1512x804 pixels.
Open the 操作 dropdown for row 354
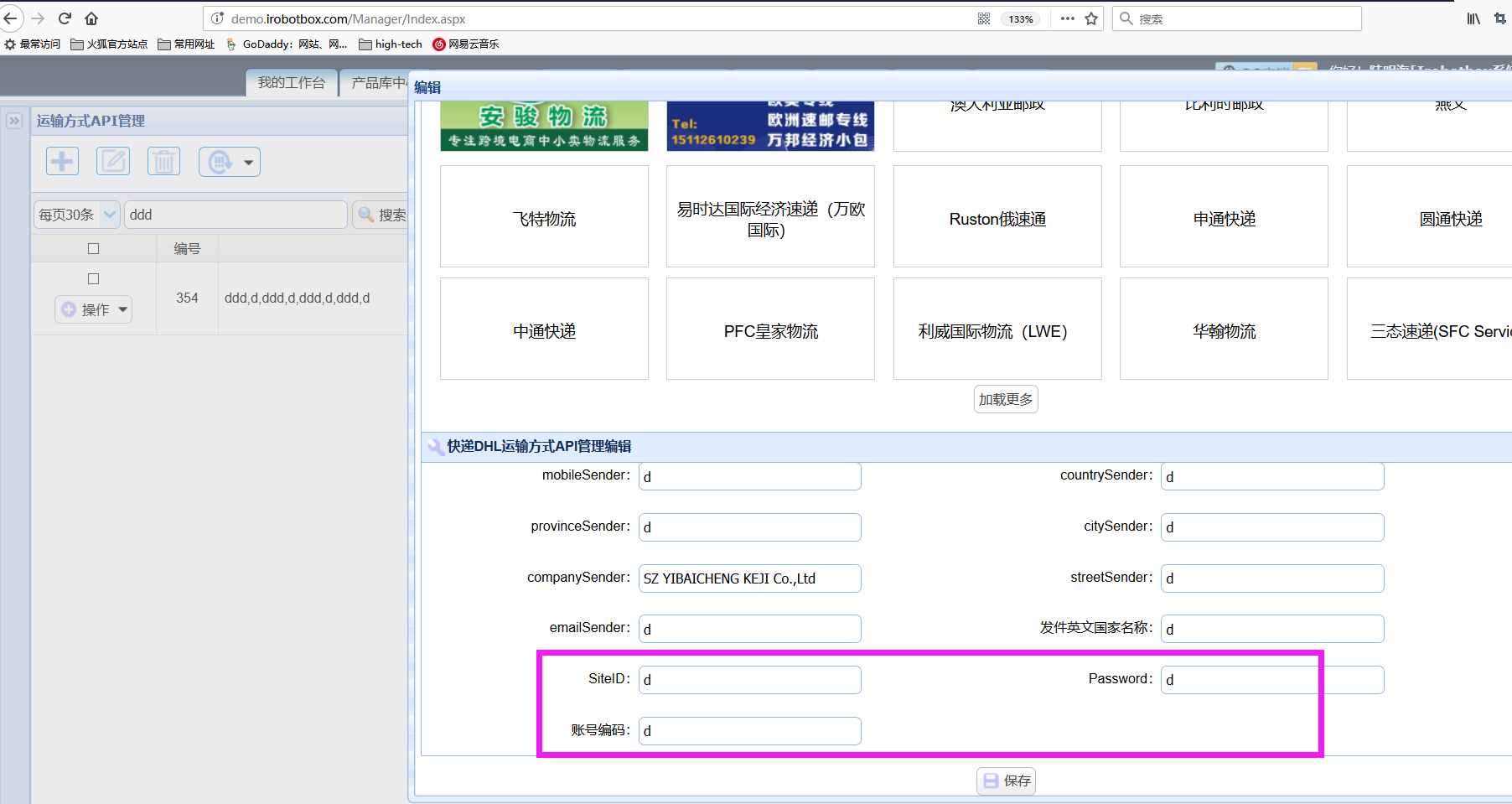(94, 309)
